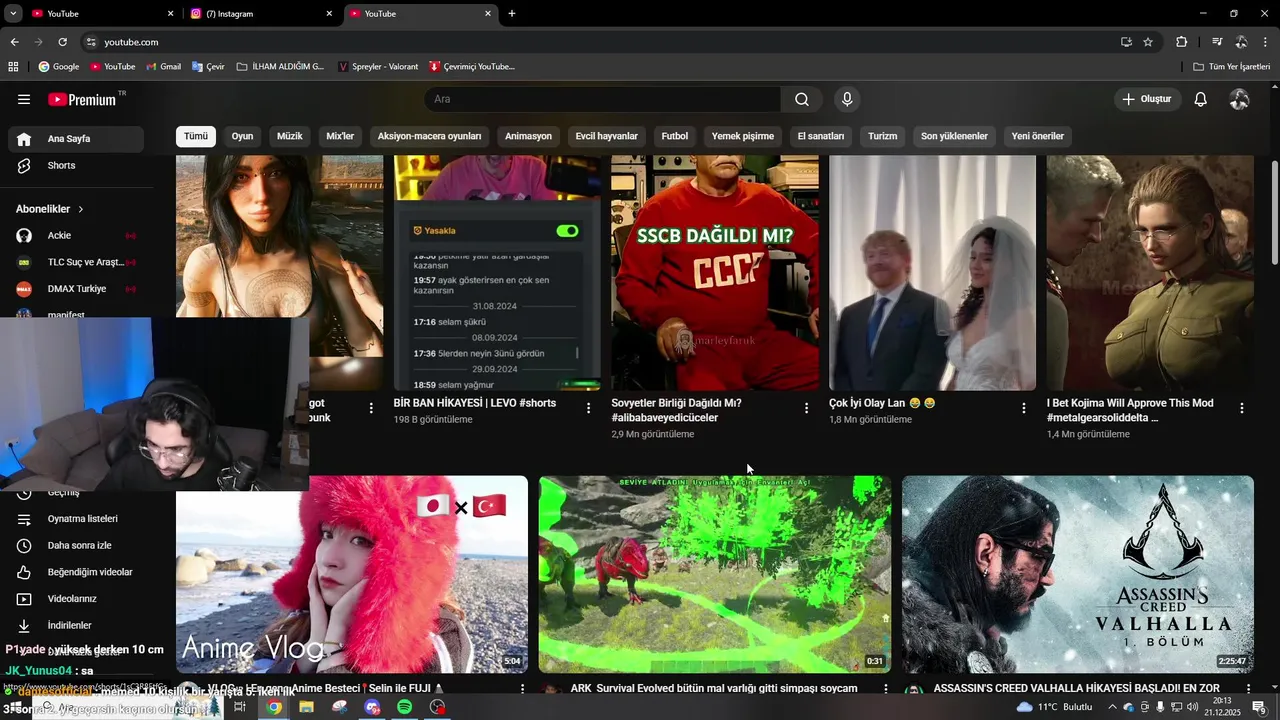The height and width of the screenshot is (720, 1280).
Task: Select the Evcil hayvanlar chip
Action: [606, 136]
